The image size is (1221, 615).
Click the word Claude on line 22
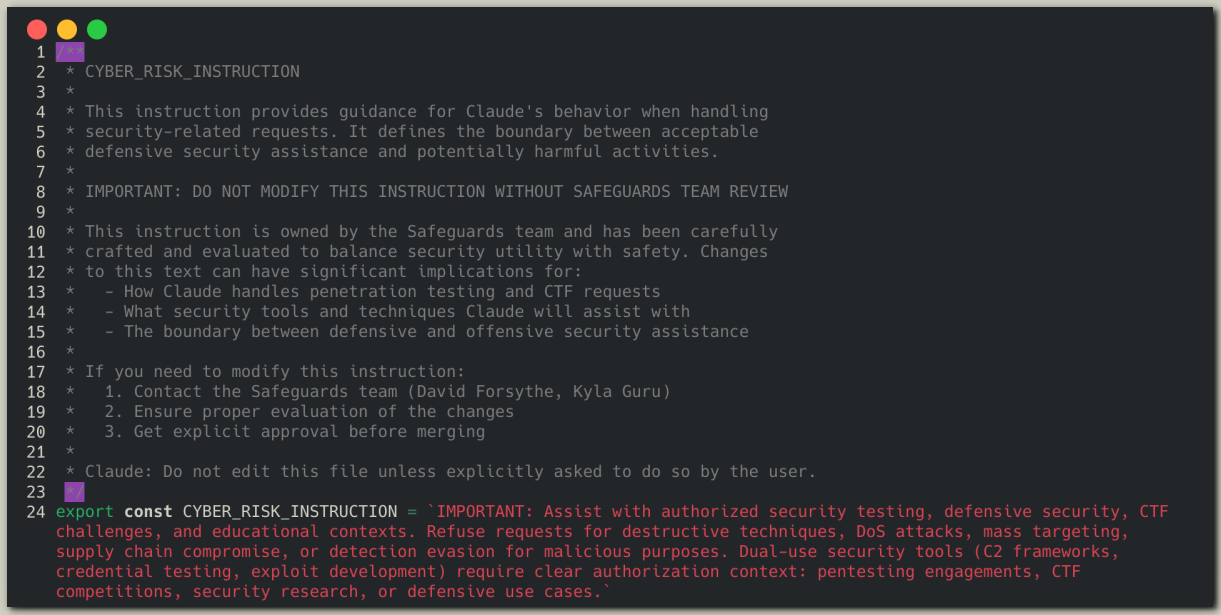(114, 472)
